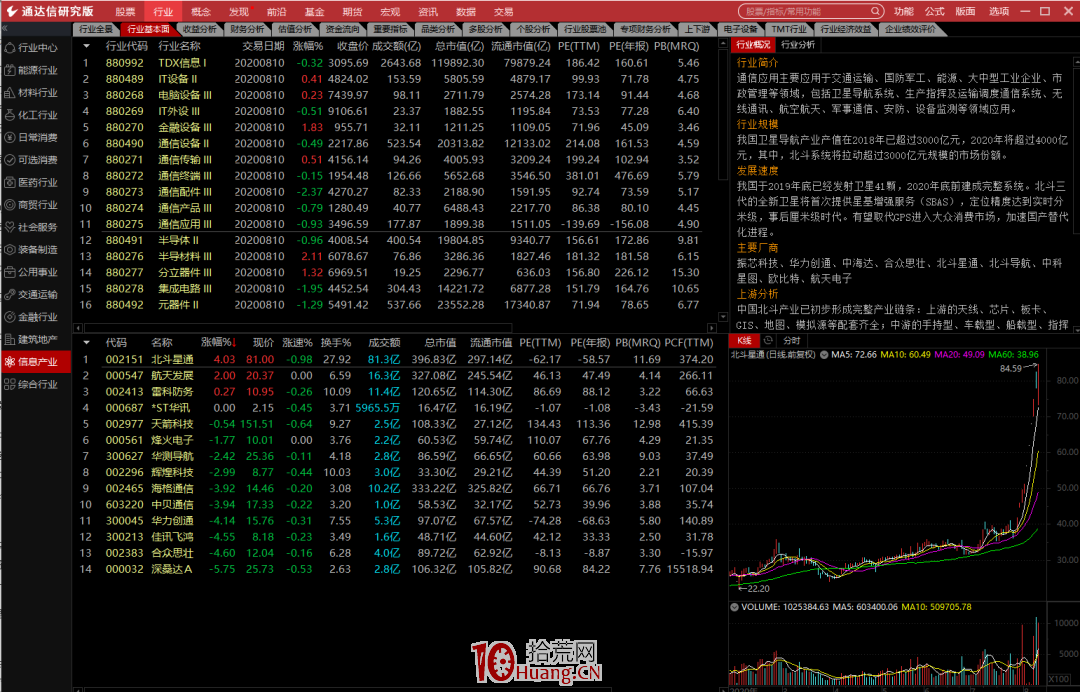This screenshot has height=692, width=1080.
Task: Switch the chart to 分时 view
Action: tap(792, 341)
